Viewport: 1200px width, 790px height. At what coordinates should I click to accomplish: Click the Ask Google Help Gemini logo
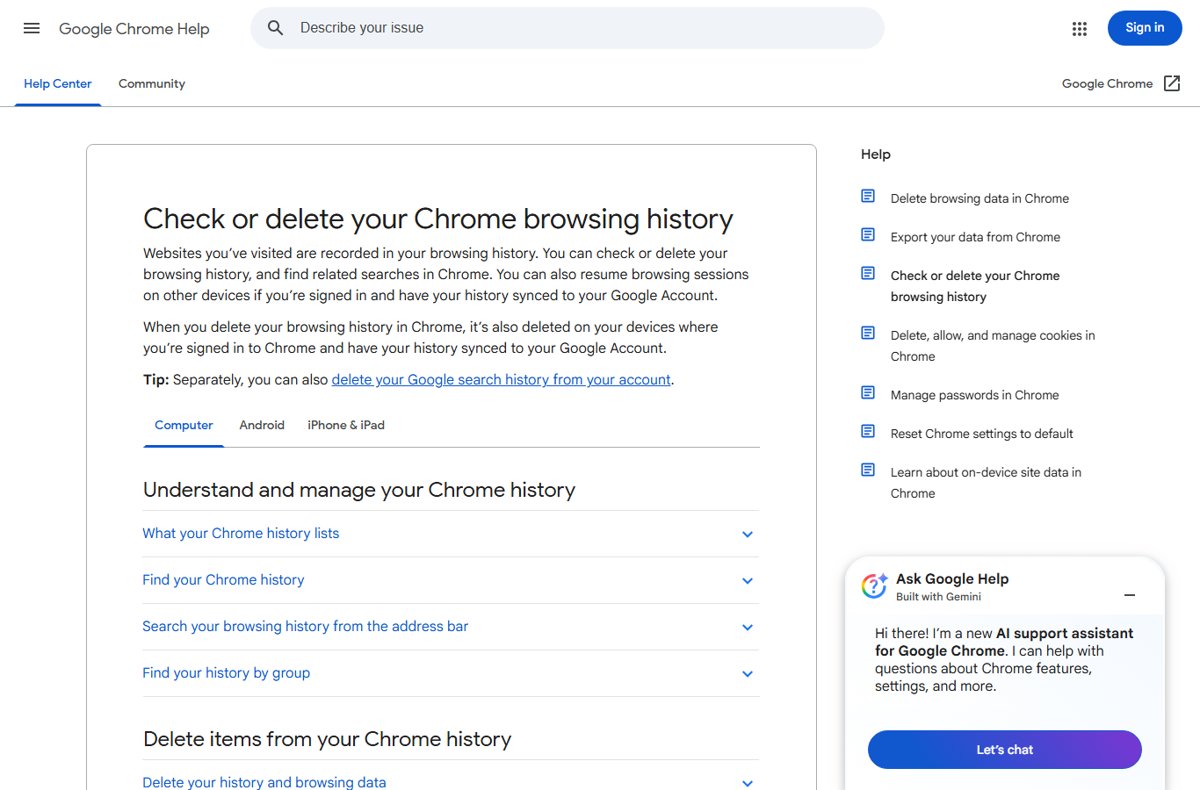pos(875,586)
